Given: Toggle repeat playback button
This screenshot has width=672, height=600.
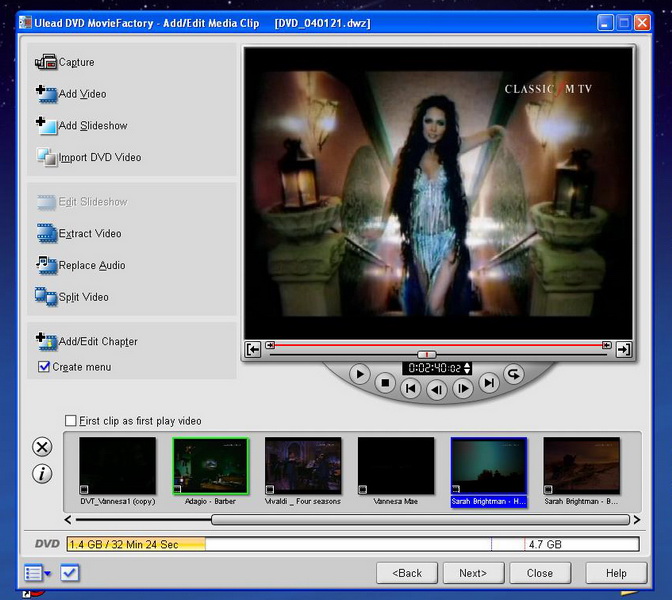Looking at the screenshot, I should [513, 374].
